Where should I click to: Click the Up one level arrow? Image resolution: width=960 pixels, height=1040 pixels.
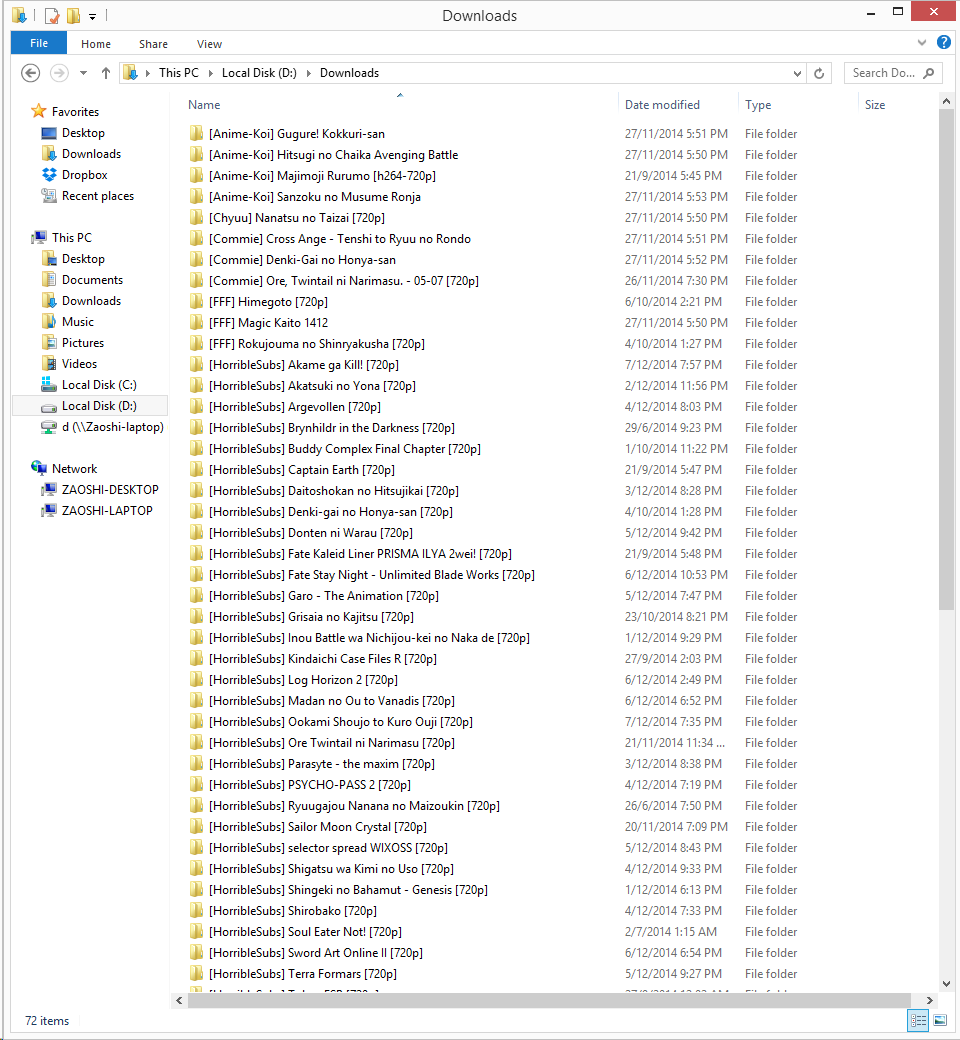(106, 73)
